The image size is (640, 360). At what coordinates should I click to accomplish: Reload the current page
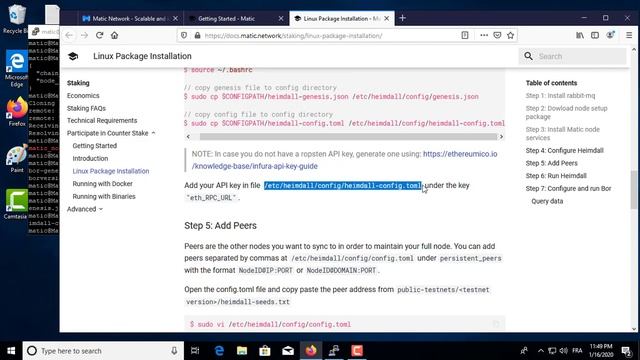pyautogui.click(x=99, y=36)
